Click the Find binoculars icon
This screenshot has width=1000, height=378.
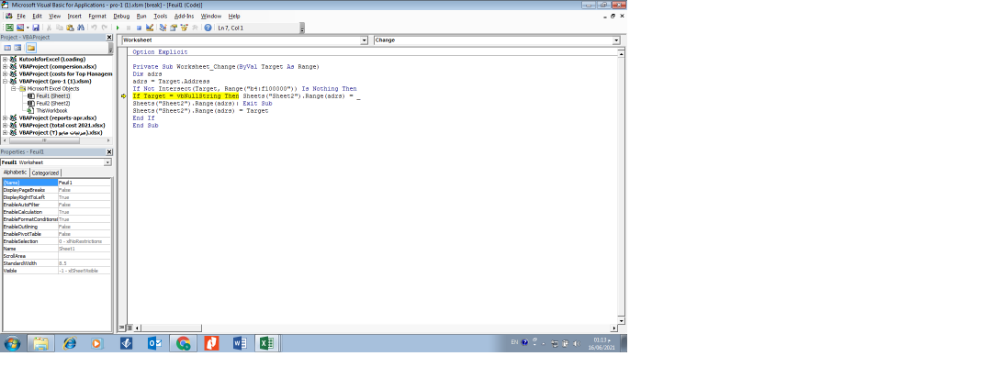pyautogui.click(x=80, y=27)
